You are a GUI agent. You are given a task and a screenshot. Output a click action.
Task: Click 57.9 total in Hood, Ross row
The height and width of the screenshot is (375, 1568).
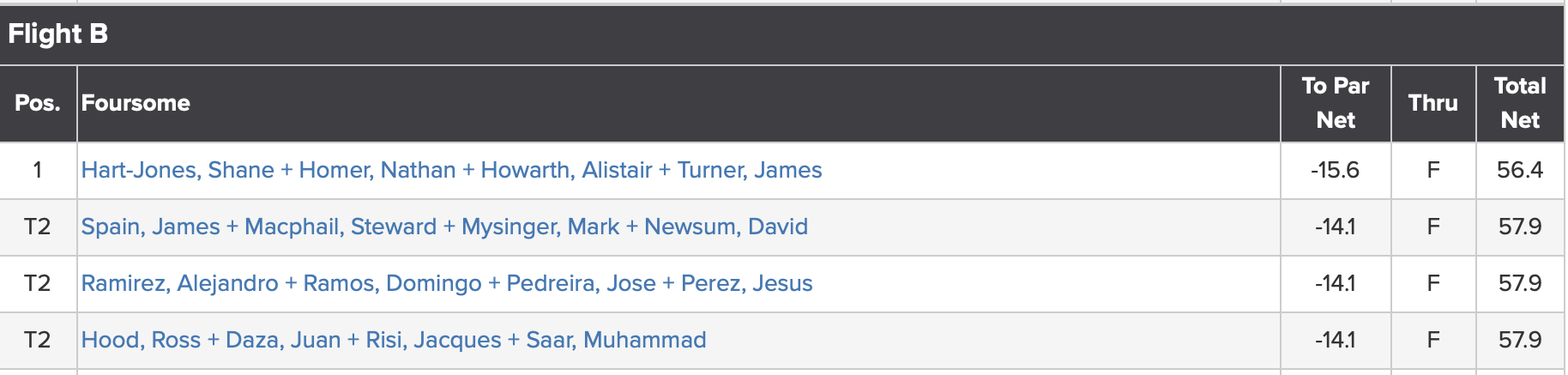click(x=1520, y=340)
